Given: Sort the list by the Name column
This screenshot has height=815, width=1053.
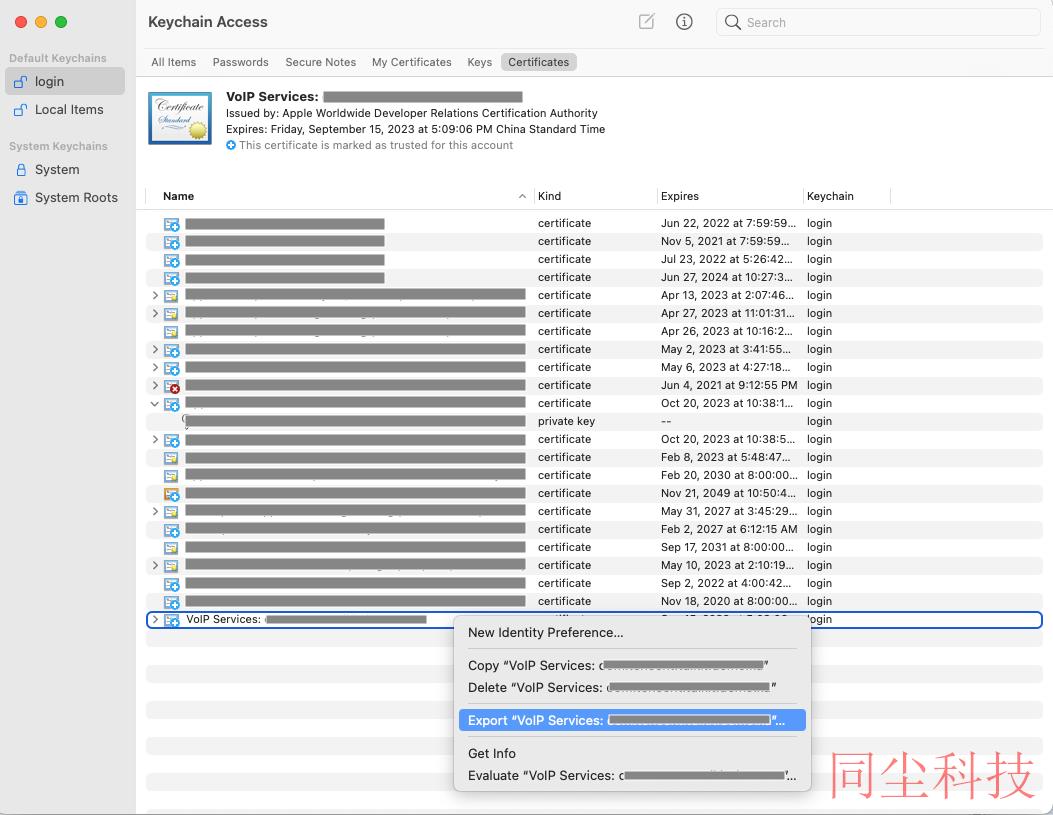Looking at the screenshot, I should [339, 196].
